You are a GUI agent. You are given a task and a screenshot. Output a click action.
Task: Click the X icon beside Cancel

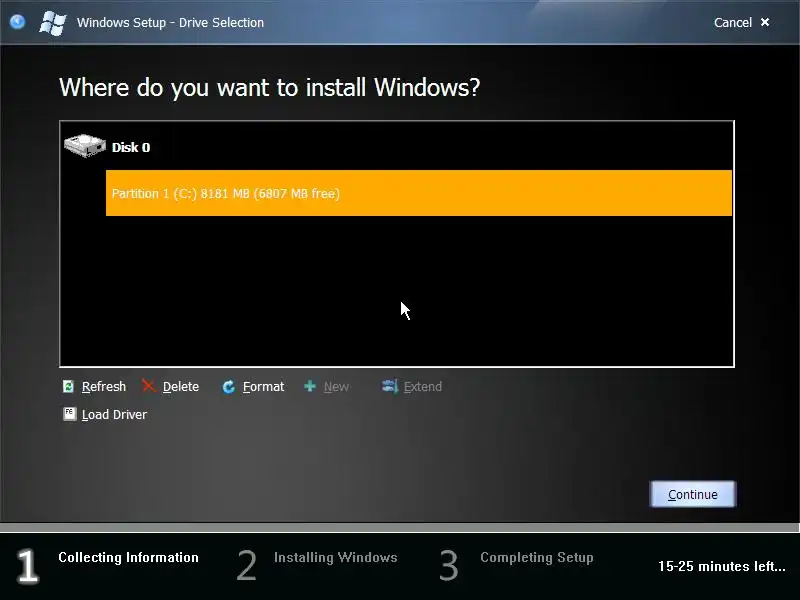click(x=765, y=22)
